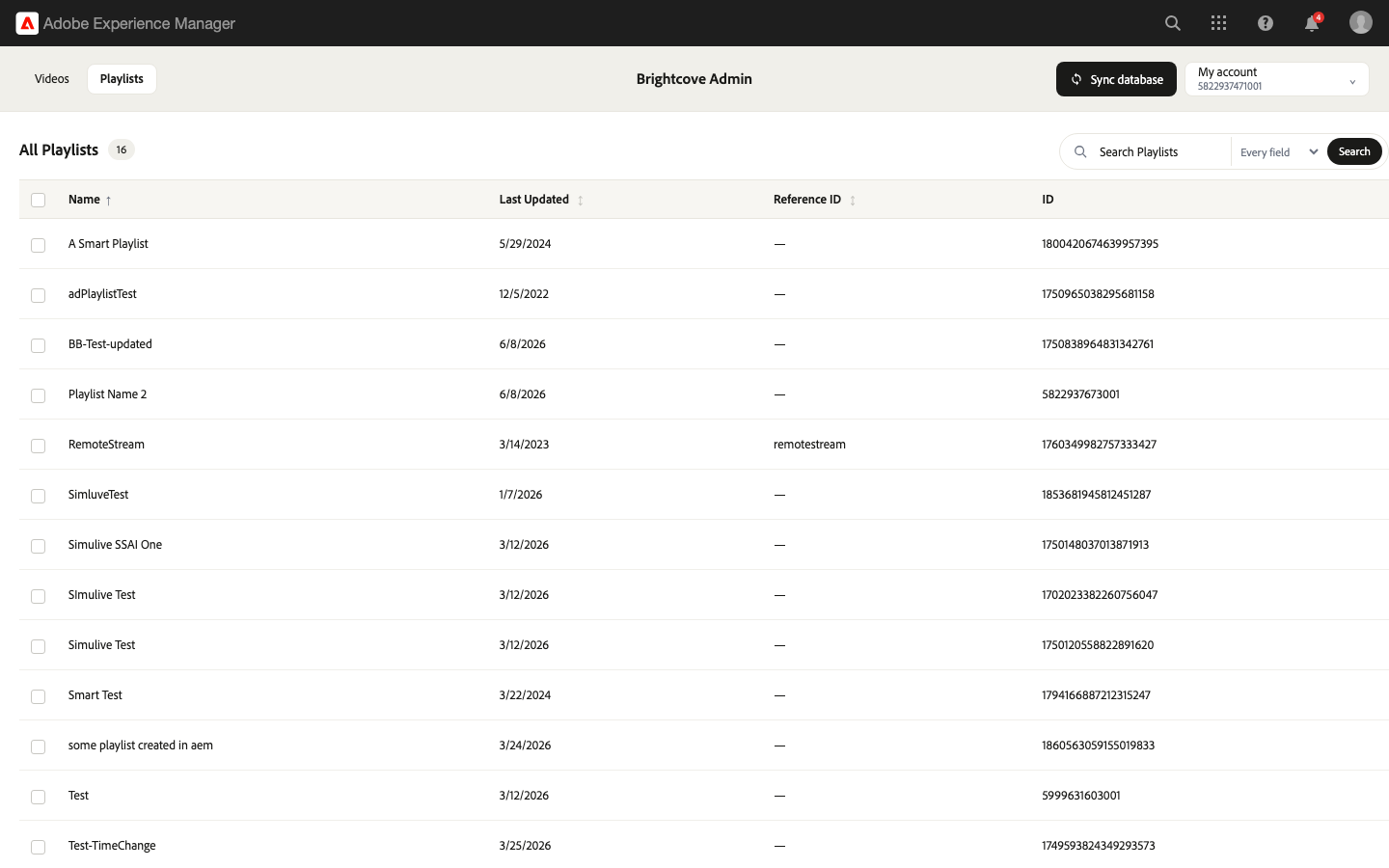Click the remotestream reference ID cell

809,445
